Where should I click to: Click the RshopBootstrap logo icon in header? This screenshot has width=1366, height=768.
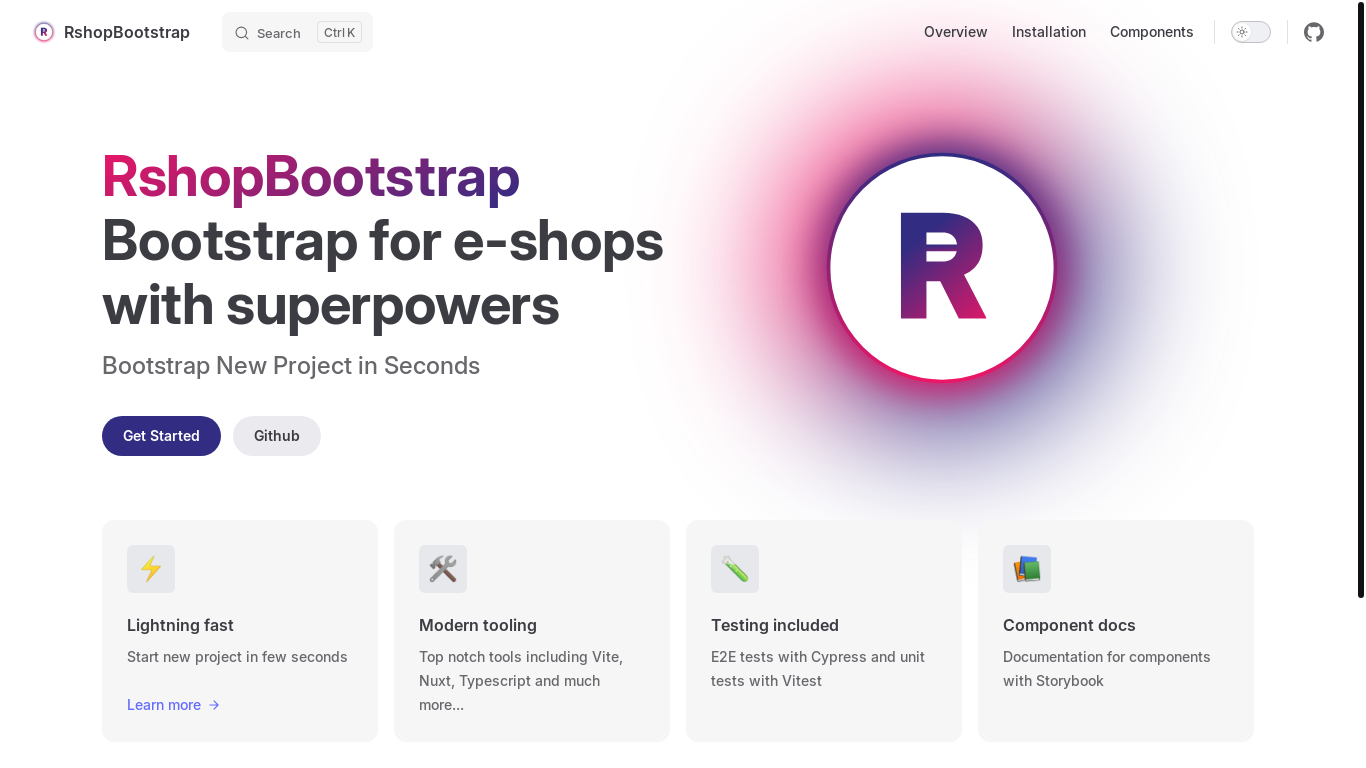click(44, 32)
